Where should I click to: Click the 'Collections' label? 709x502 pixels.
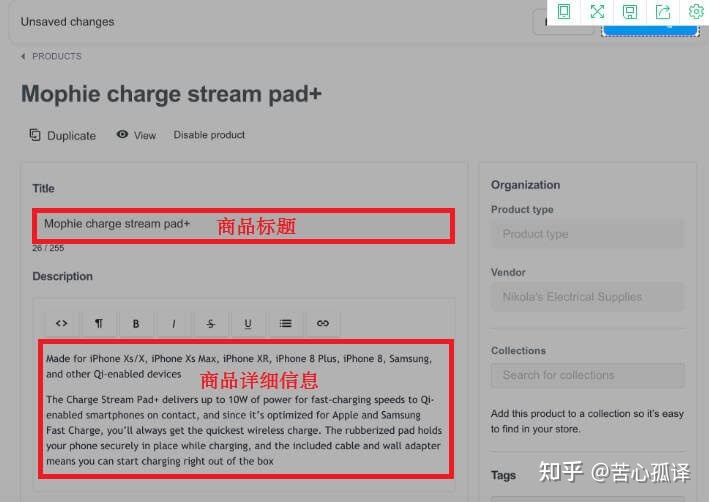518,350
